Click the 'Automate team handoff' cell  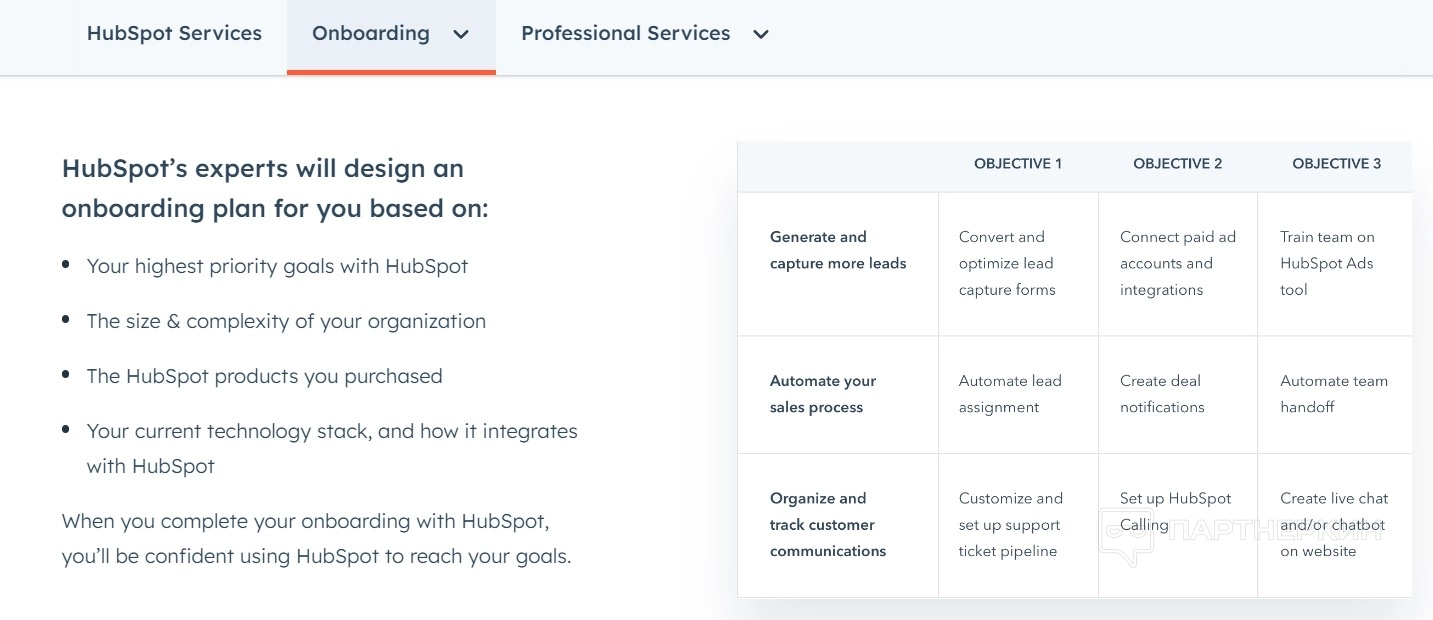[x=1333, y=394]
